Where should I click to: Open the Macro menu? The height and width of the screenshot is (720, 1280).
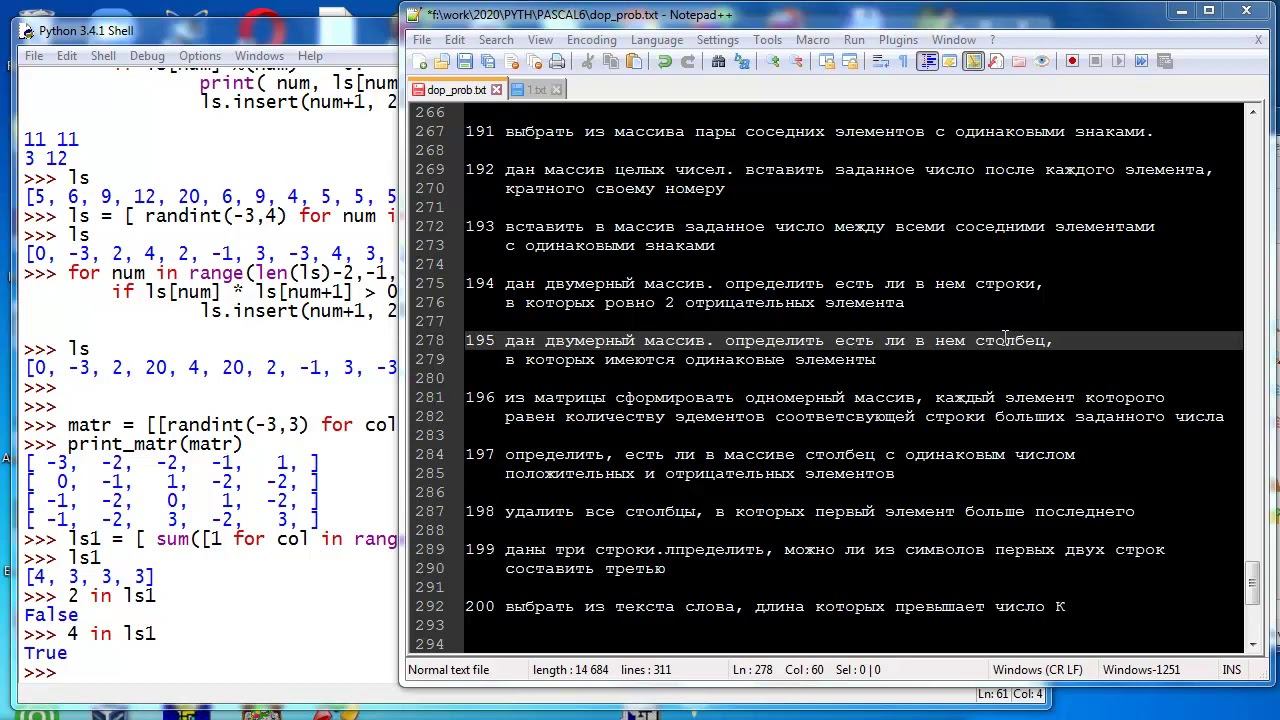point(812,40)
